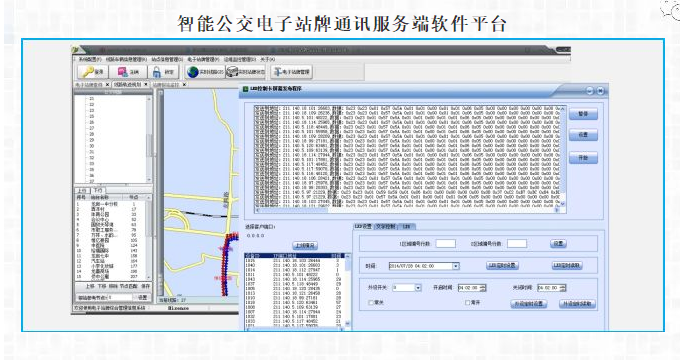680x360 pixels.
Task: Expand the 外设开关 combo box
Action: tap(418, 288)
